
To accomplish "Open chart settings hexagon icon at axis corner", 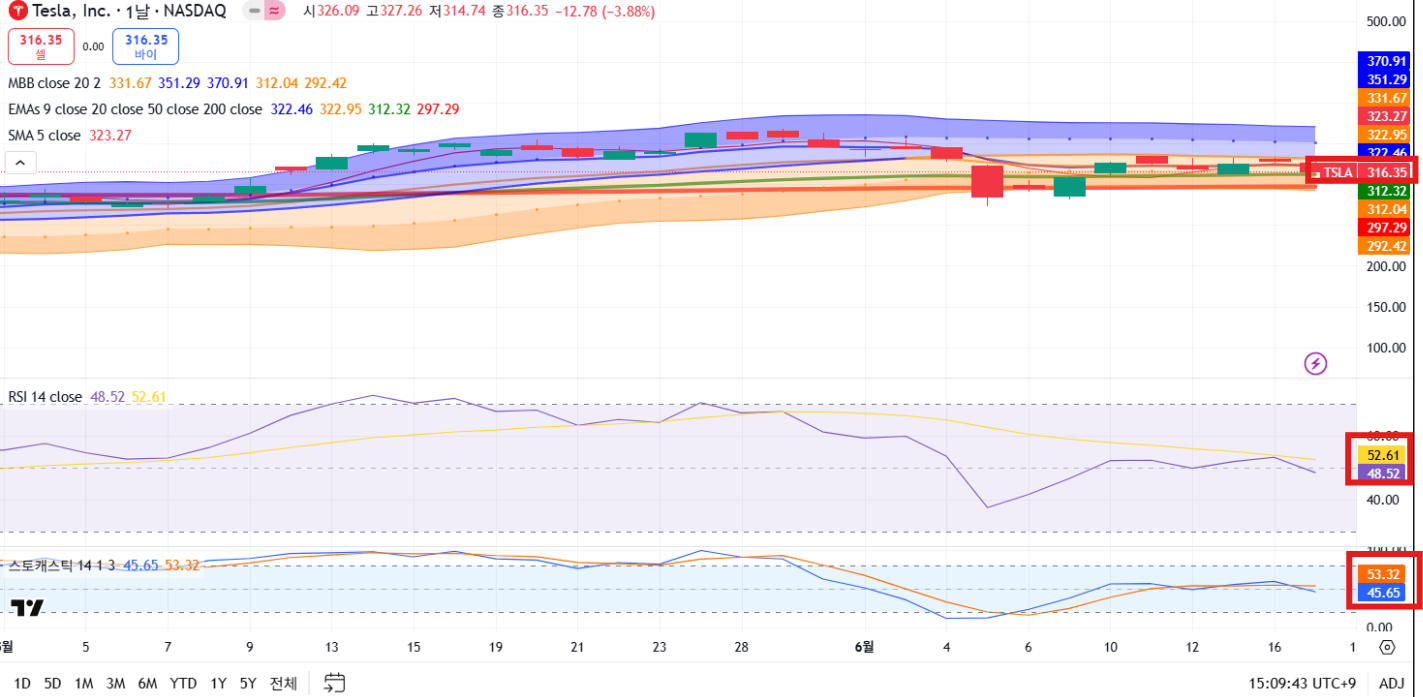I will tap(1387, 647).
